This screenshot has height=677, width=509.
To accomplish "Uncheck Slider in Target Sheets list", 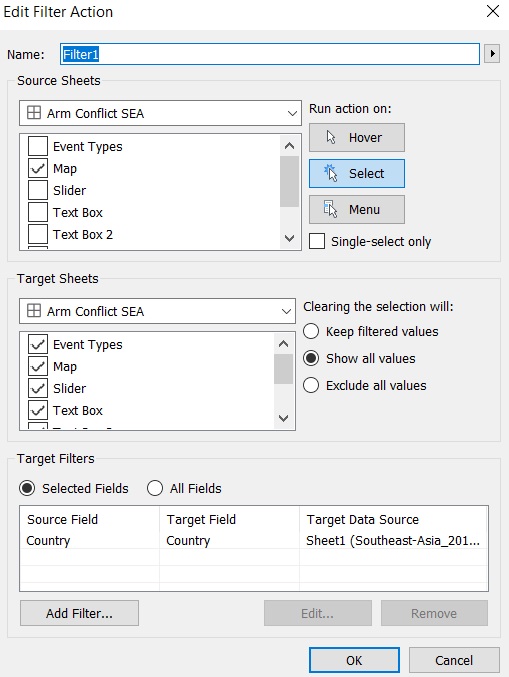I will coord(38,389).
